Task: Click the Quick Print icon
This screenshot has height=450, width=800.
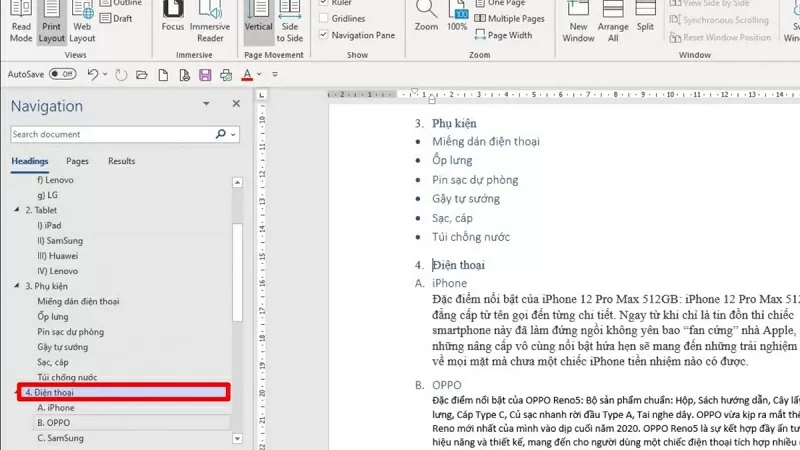Action: [226, 75]
